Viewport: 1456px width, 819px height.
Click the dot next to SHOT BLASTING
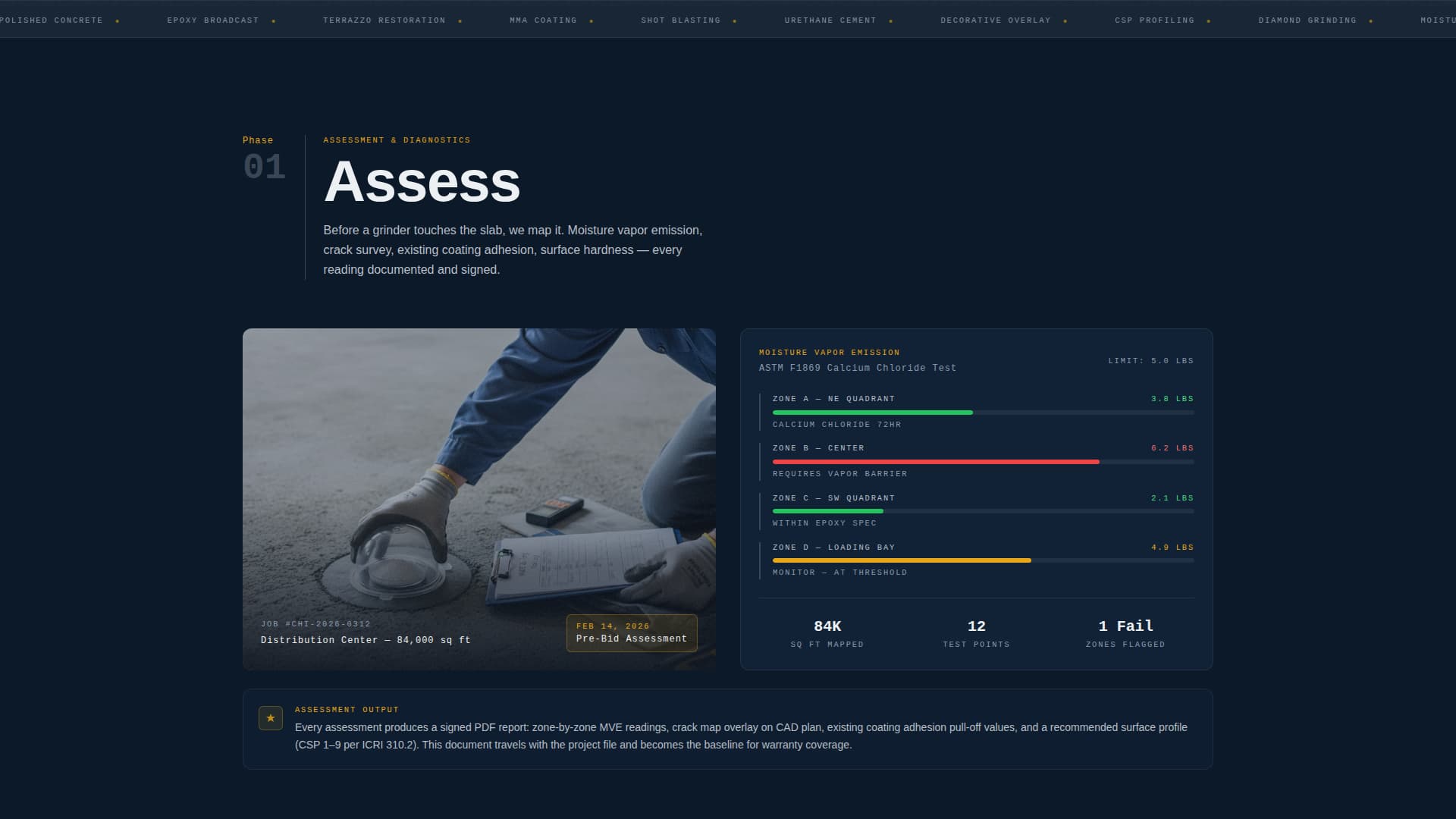click(733, 20)
